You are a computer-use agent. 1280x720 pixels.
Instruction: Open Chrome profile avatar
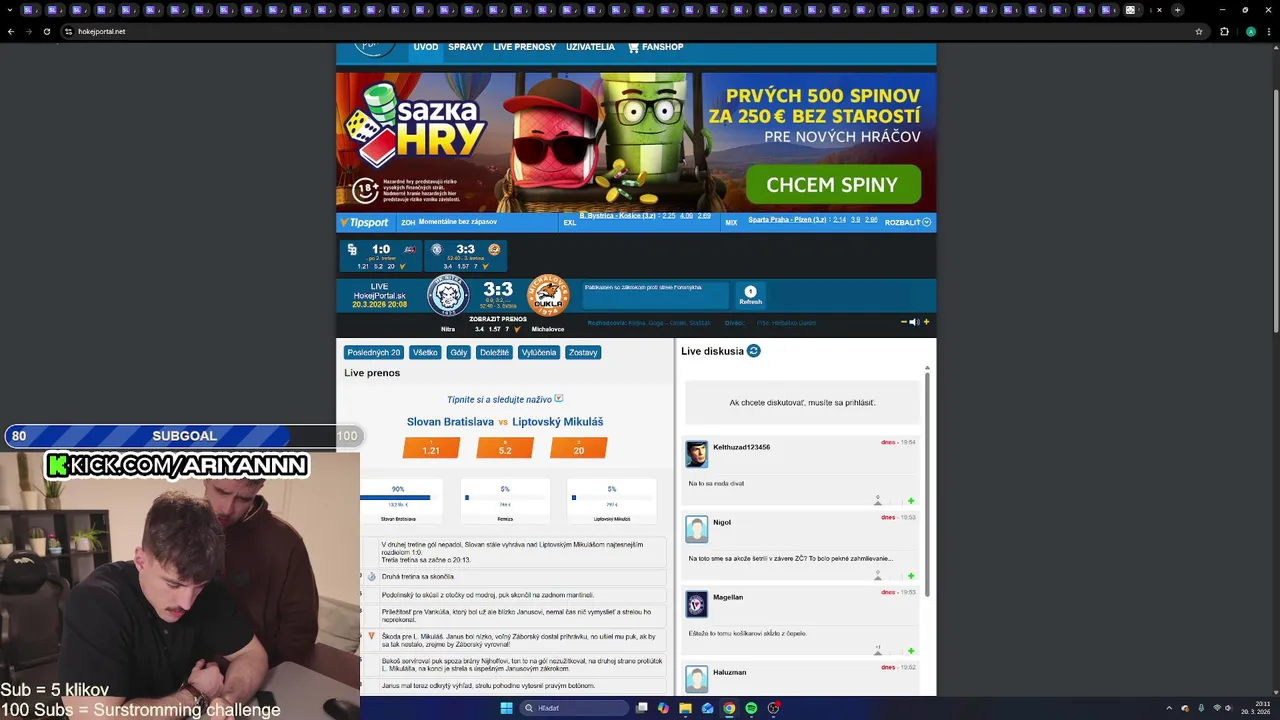click(1250, 31)
